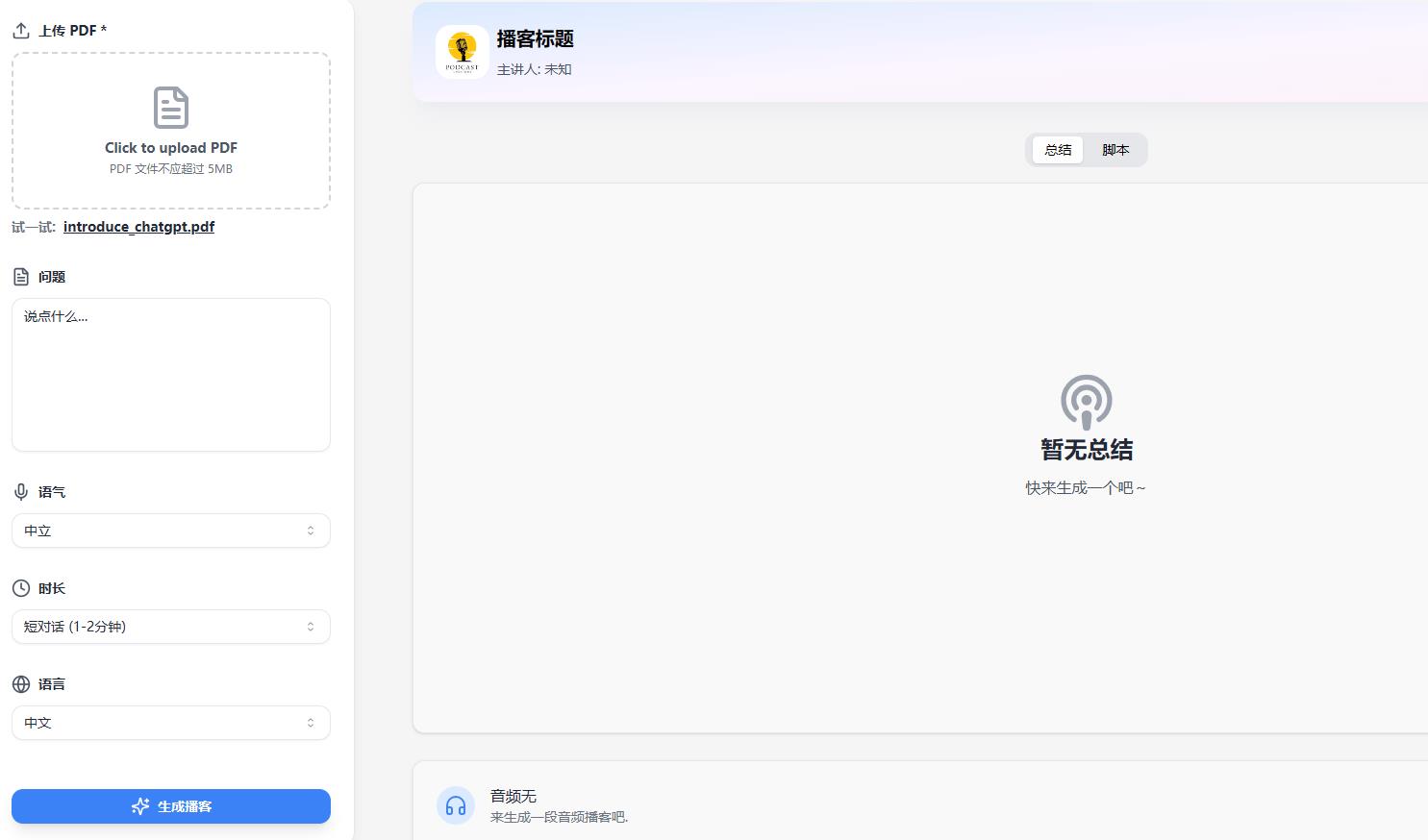The width and height of the screenshot is (1428, 840).
Task: Click the 播客标题 heading
Action: (x=535, y=39)
